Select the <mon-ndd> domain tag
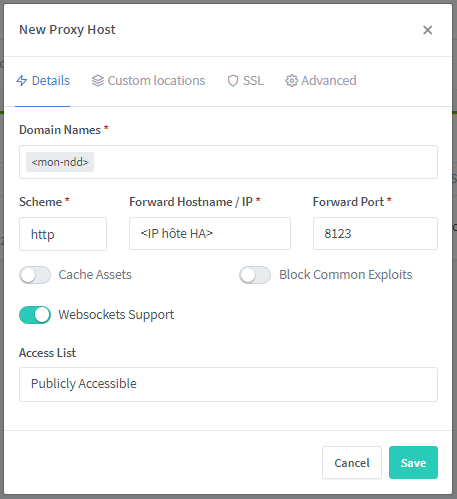 point(60,162)
